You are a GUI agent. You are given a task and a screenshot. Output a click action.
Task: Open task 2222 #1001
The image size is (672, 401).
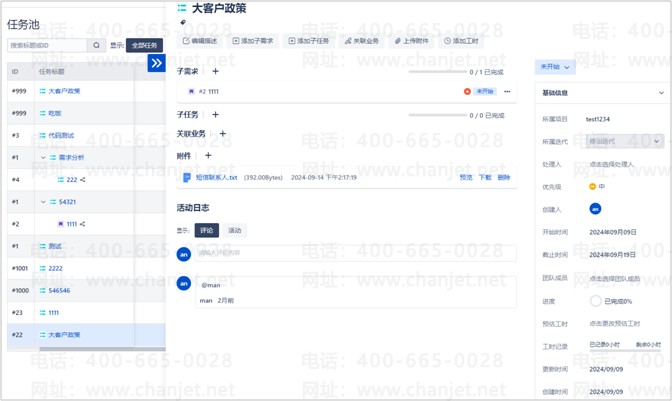tap(55, 269)
